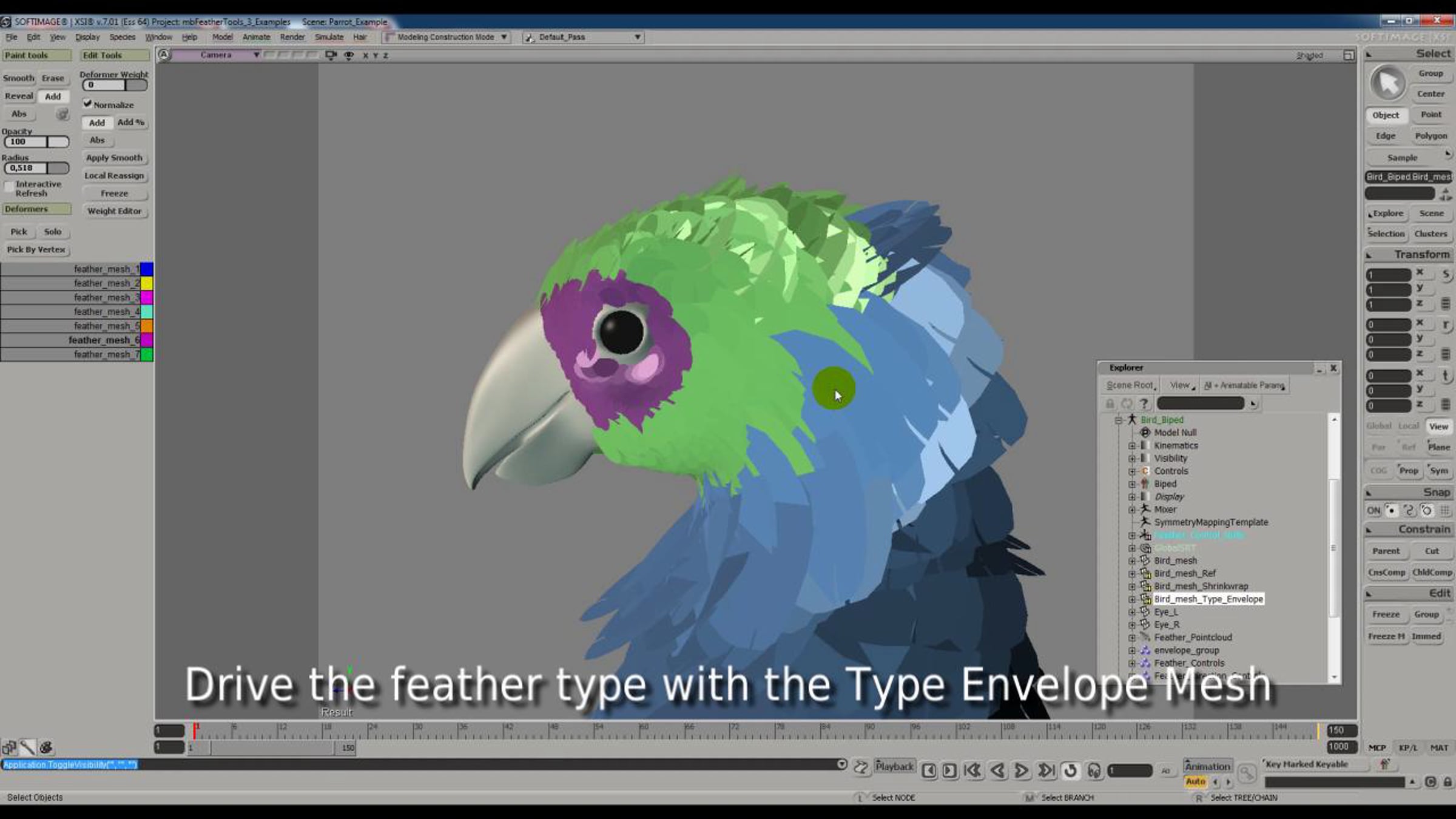Open the Display menu
This screenshot has height=819, width=1456.
[x=87, y=37]
